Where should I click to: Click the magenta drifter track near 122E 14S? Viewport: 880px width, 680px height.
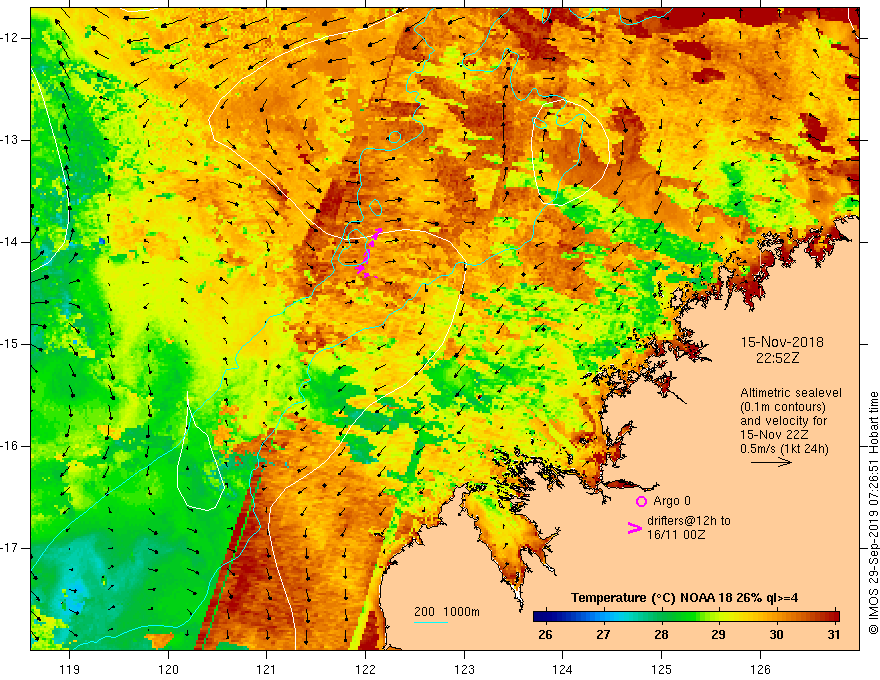tap(368, 254)
